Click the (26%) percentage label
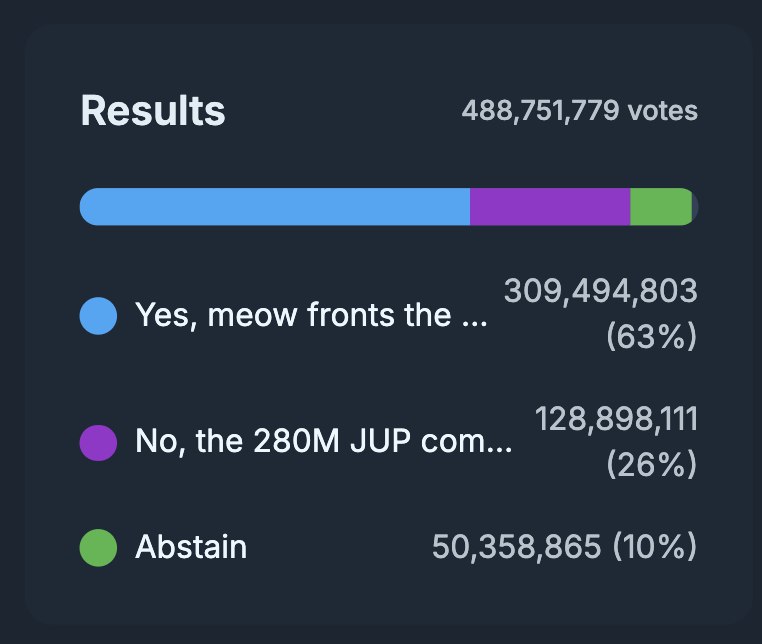Screen dimensions: 762x644 click(x=652, y=464)
